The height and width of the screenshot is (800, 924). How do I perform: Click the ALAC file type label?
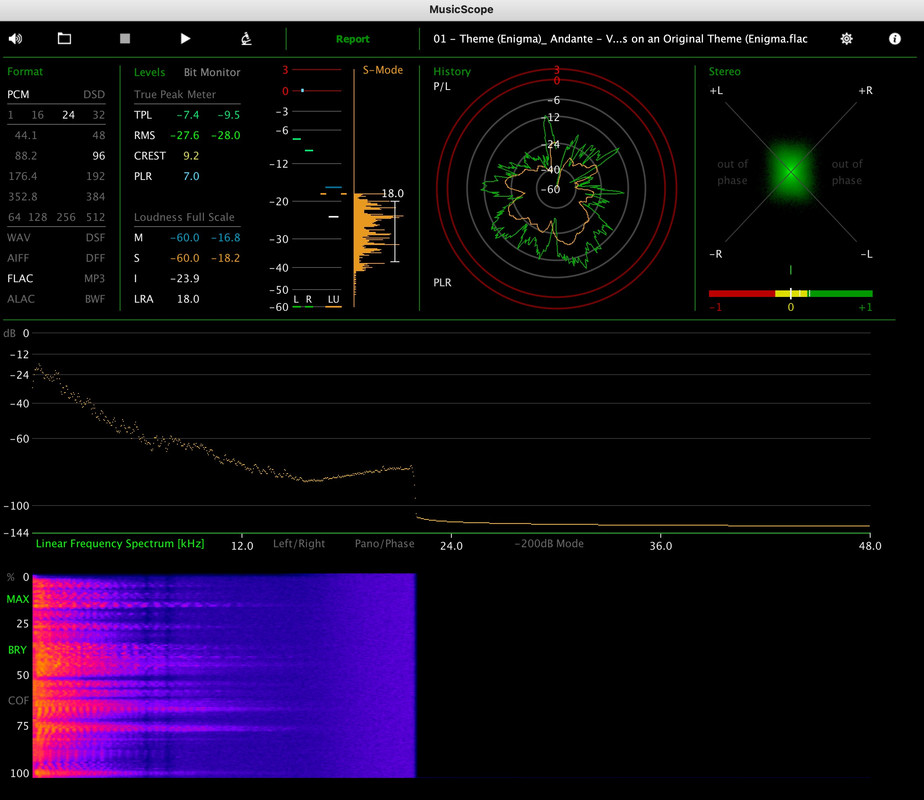[x=21, y=299]
